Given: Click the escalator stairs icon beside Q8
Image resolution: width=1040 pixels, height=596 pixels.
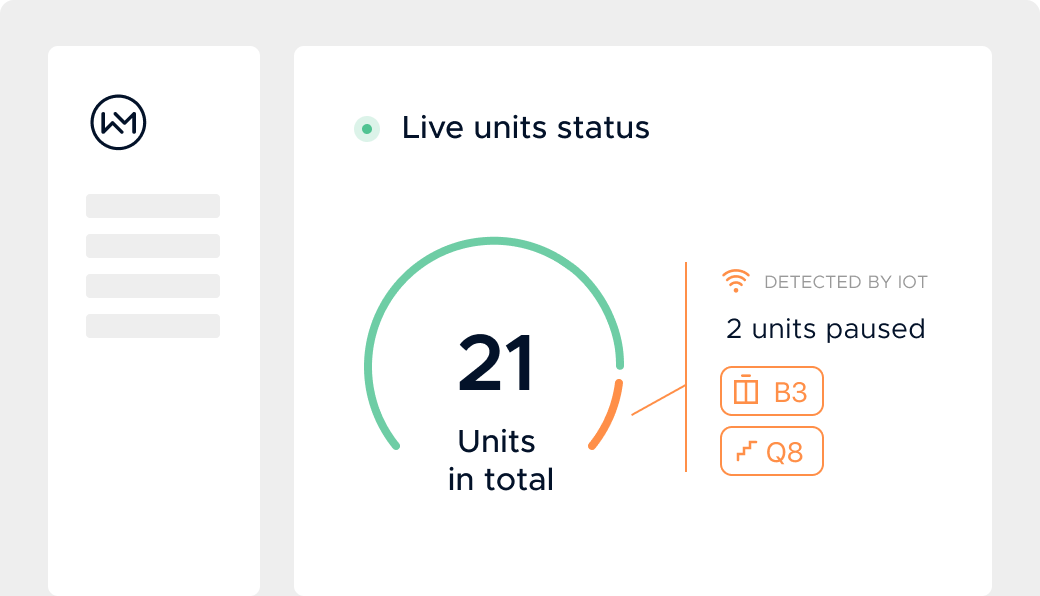Looking at the screenshot, I should point(745,452).
